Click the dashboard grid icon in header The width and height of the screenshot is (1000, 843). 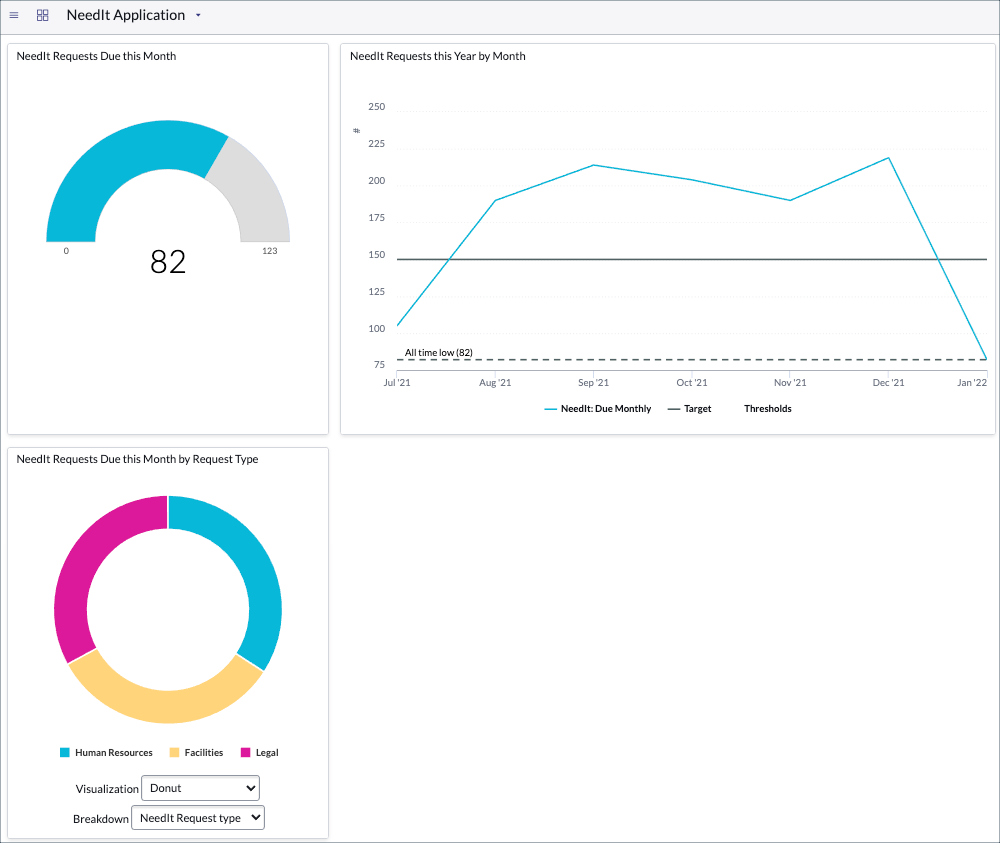pyautogui.click(x=41, y=14)
